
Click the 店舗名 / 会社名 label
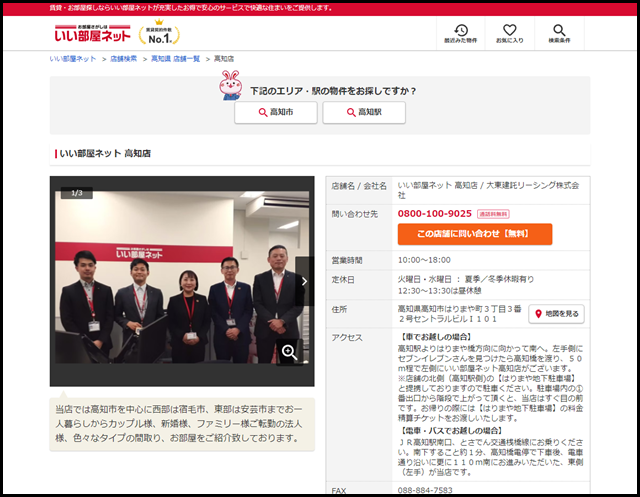point(359,186)
